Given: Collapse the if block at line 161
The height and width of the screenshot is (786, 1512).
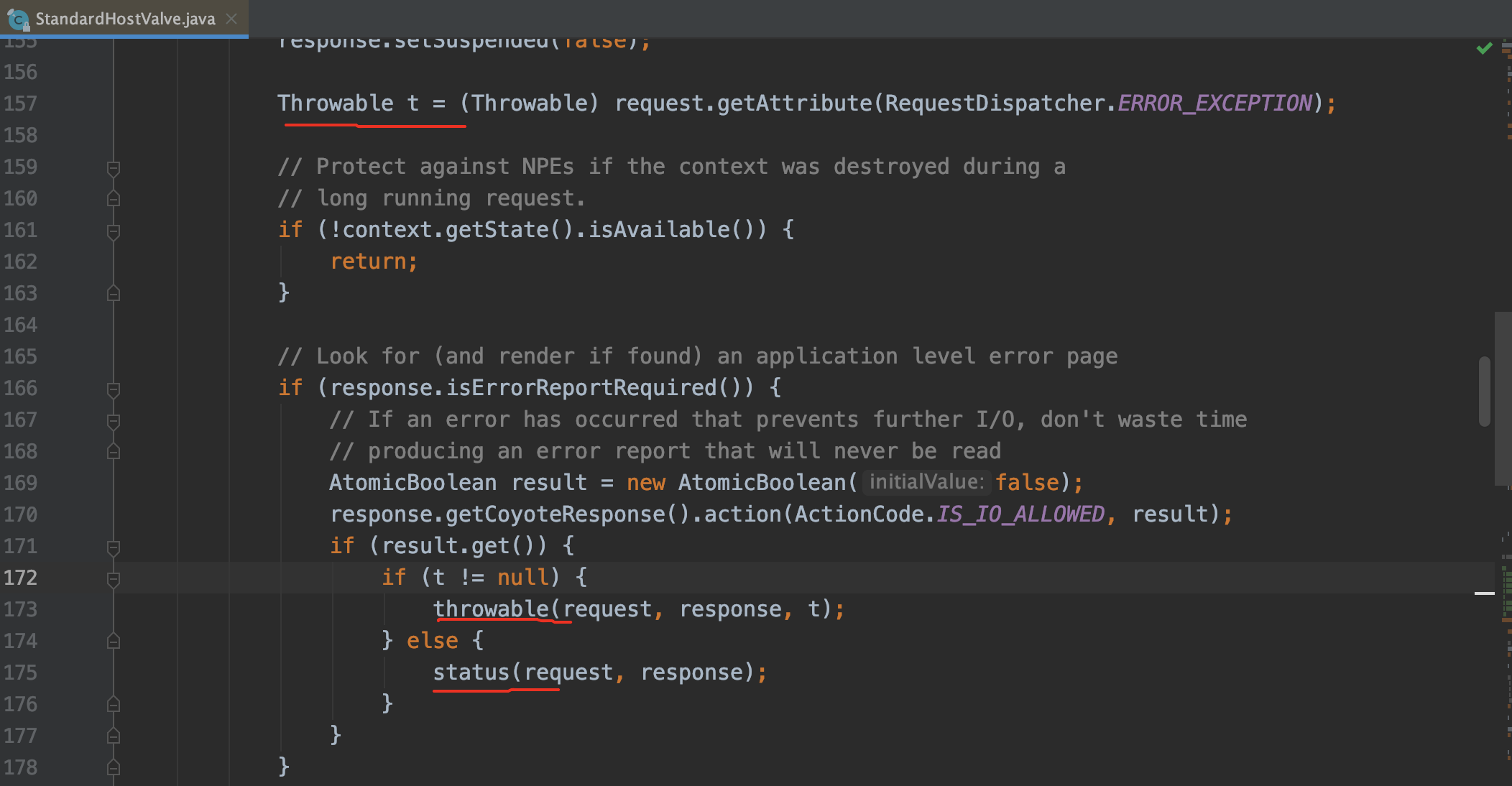Looking at the screenshot, I should [x=113, y=231].
